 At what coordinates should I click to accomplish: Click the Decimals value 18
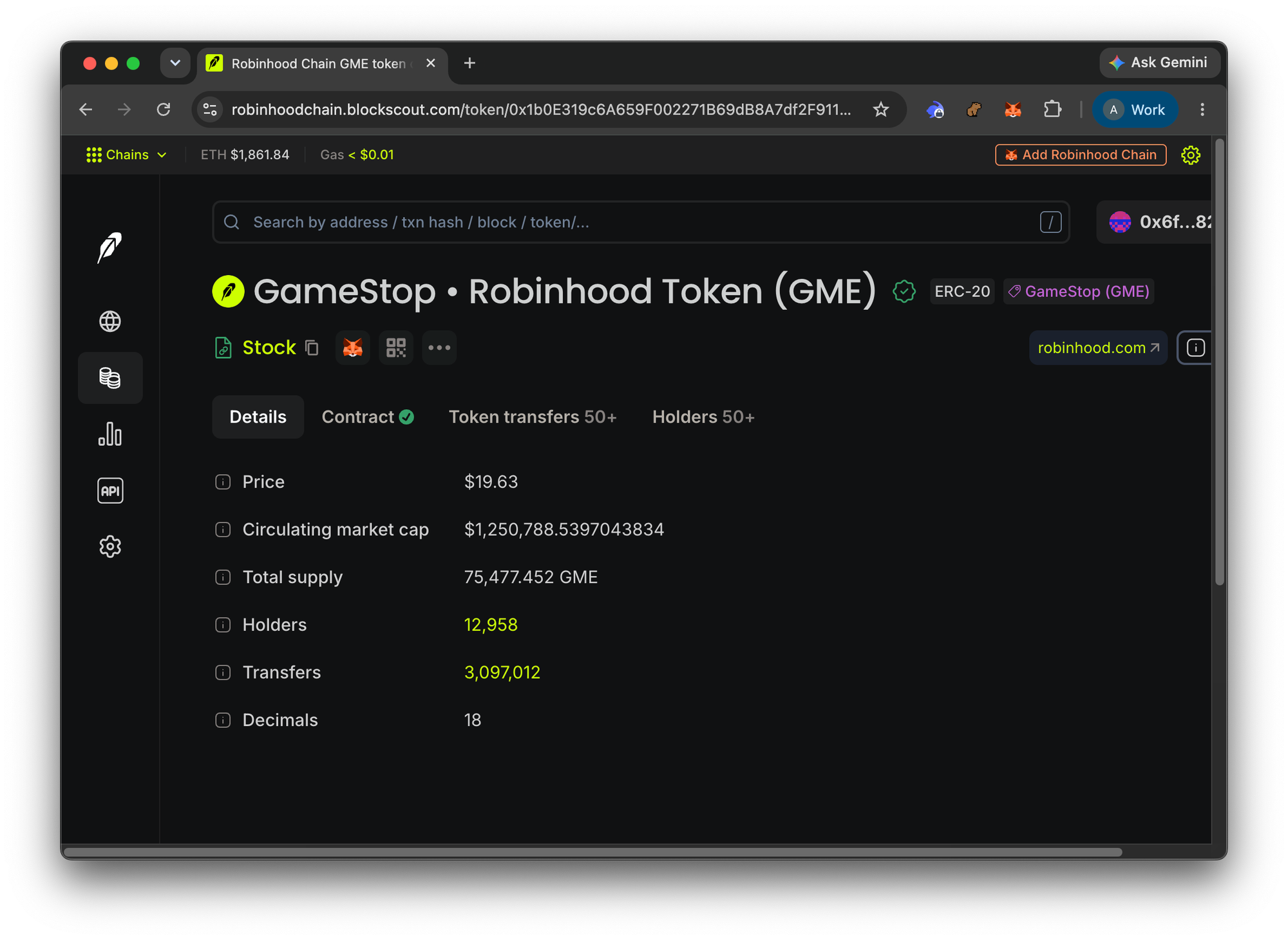pos(473,720)
